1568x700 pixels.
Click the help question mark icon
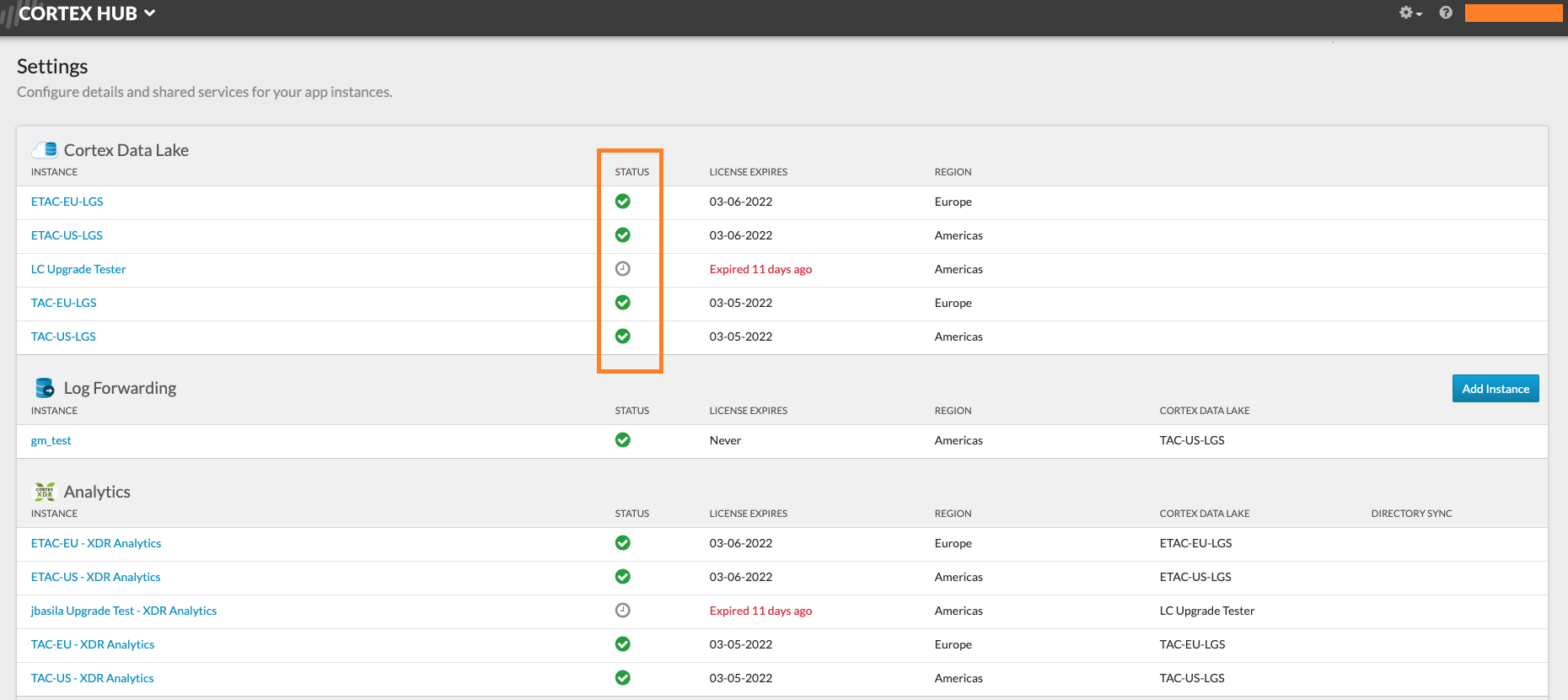[x=1446, y=13]
